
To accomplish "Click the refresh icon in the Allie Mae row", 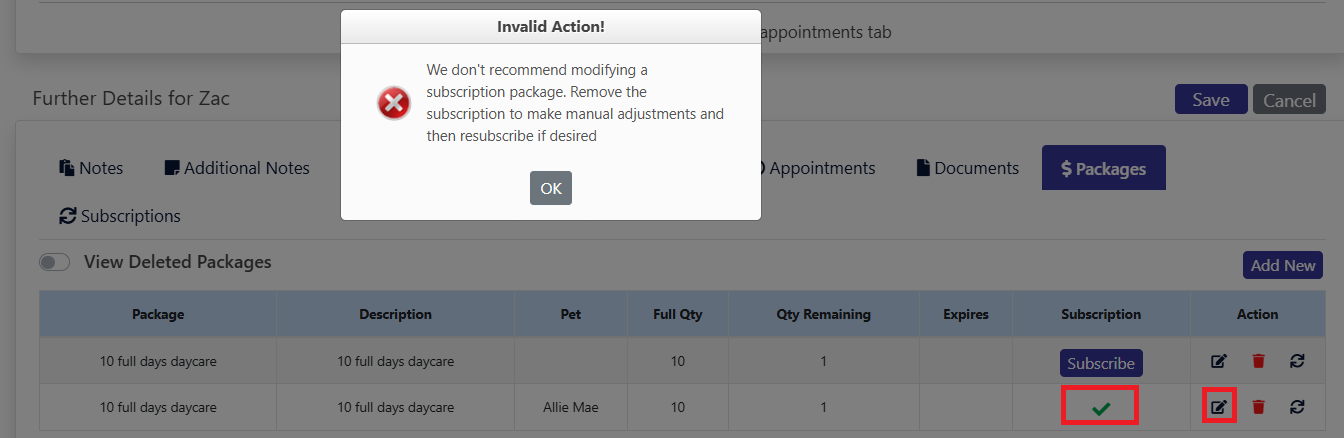I will (x=1297, y=406).
